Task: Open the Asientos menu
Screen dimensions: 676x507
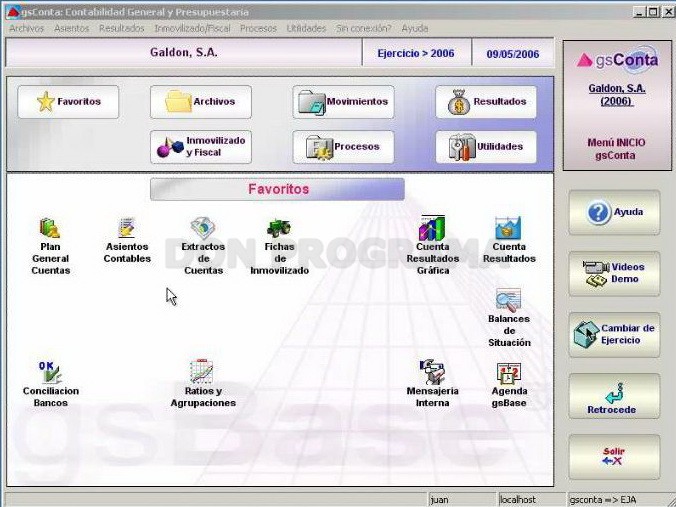Action: [72, 28]
